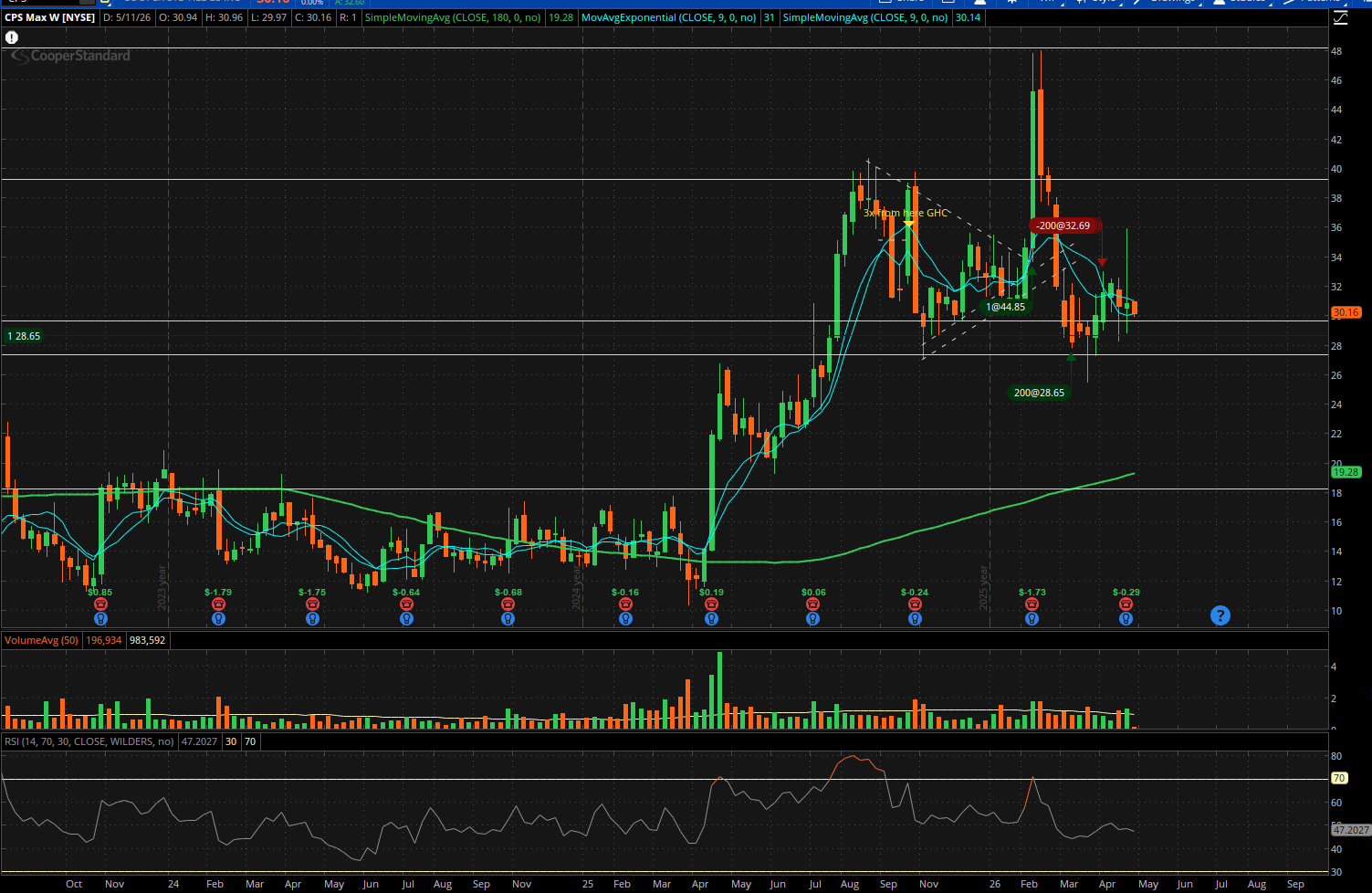This screenshot has height=893, width=1372.
Task: Click the red phone icon under $-1.73
Action: pyautogui.click(x=1032, y=604)
